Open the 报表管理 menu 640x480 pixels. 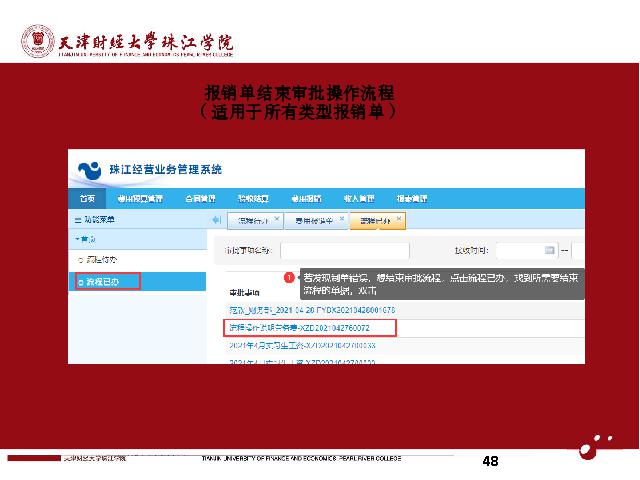(x=412, y=199)
